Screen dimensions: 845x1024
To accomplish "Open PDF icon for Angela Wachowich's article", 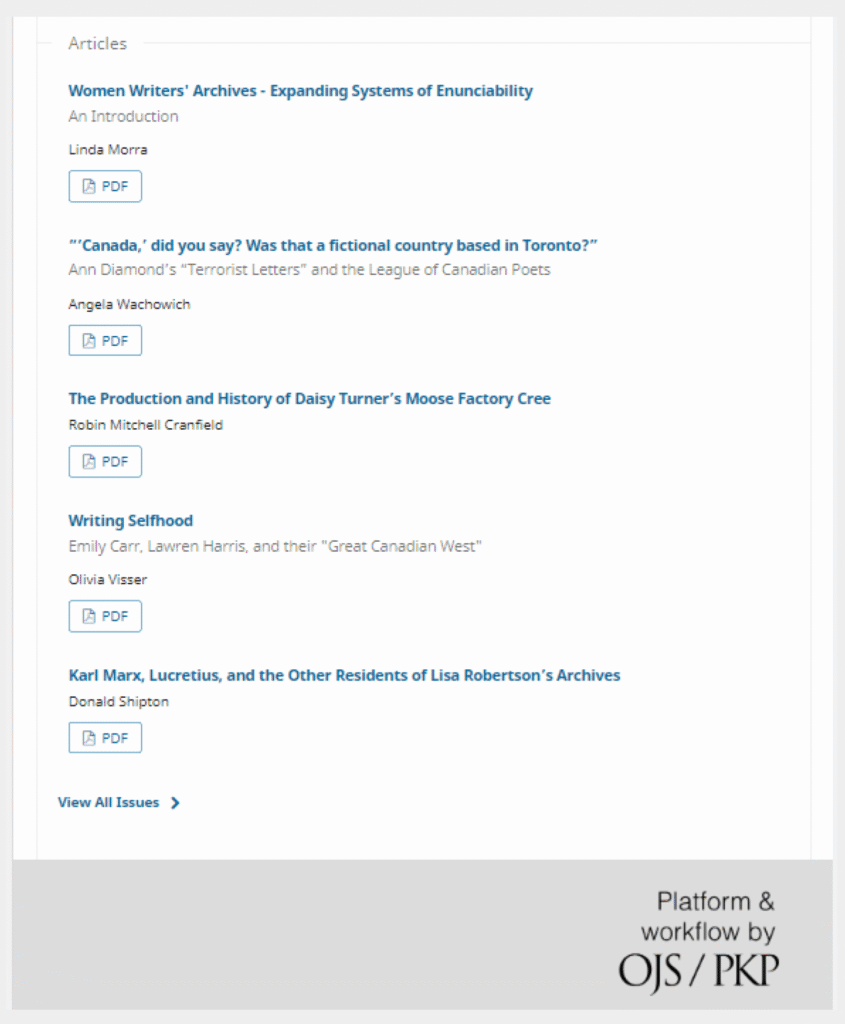I will pos(89,341).
